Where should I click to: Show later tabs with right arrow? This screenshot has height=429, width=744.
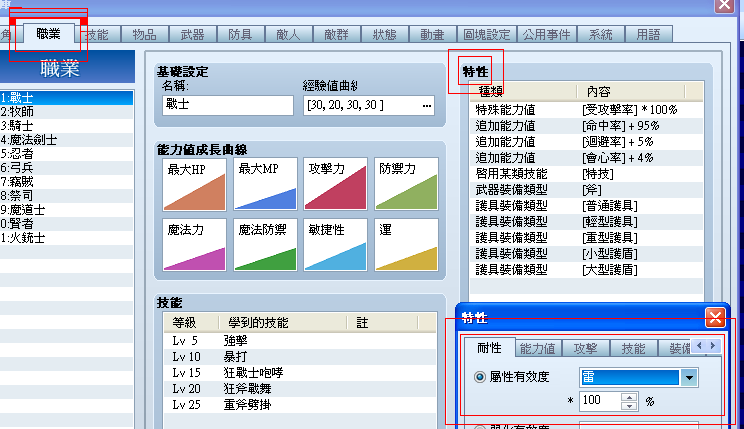click(713, 346)
